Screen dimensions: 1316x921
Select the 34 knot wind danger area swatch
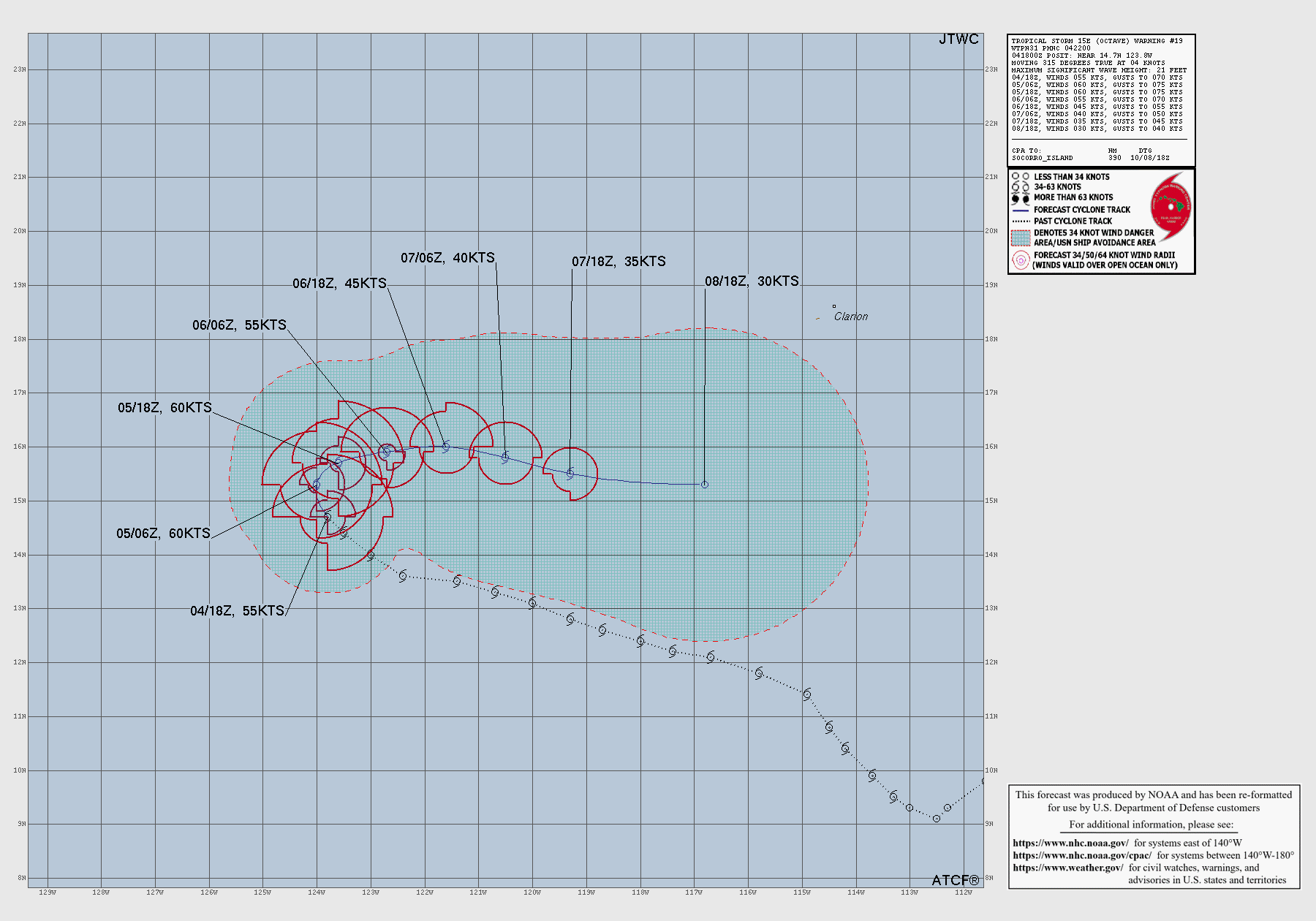point(1021,238)
